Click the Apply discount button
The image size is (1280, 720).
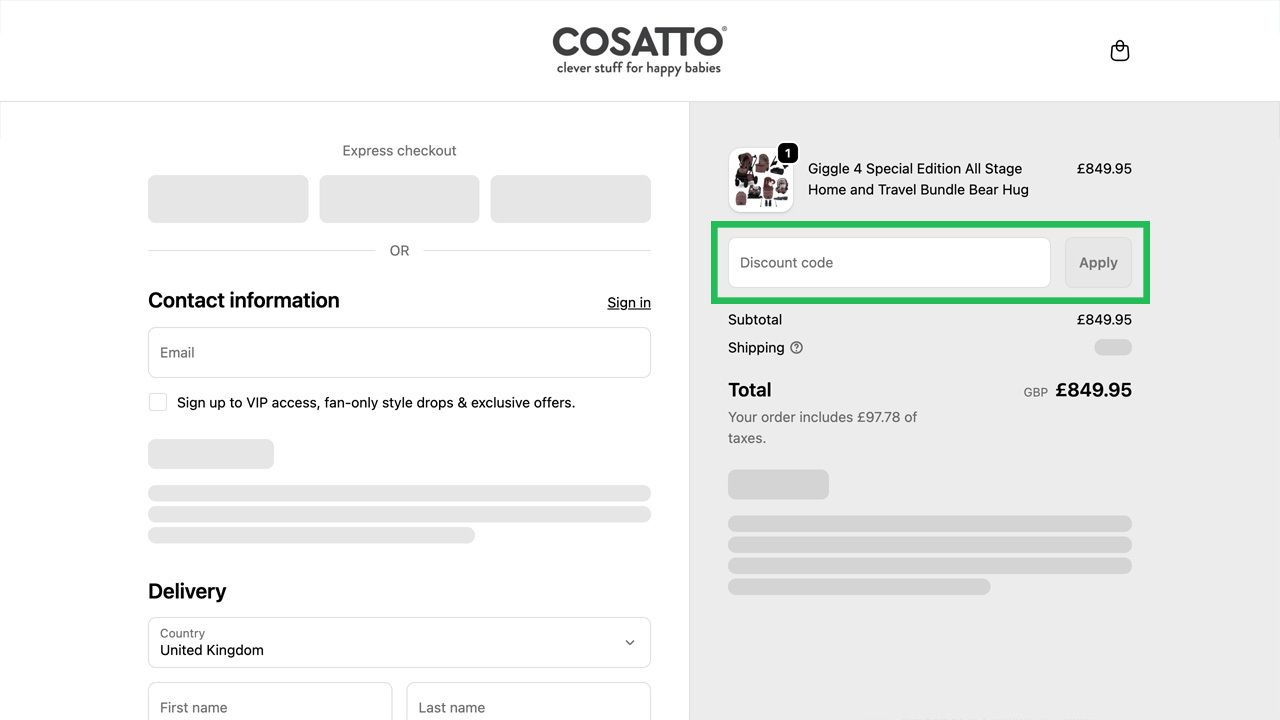click(x=1098, y=262)
